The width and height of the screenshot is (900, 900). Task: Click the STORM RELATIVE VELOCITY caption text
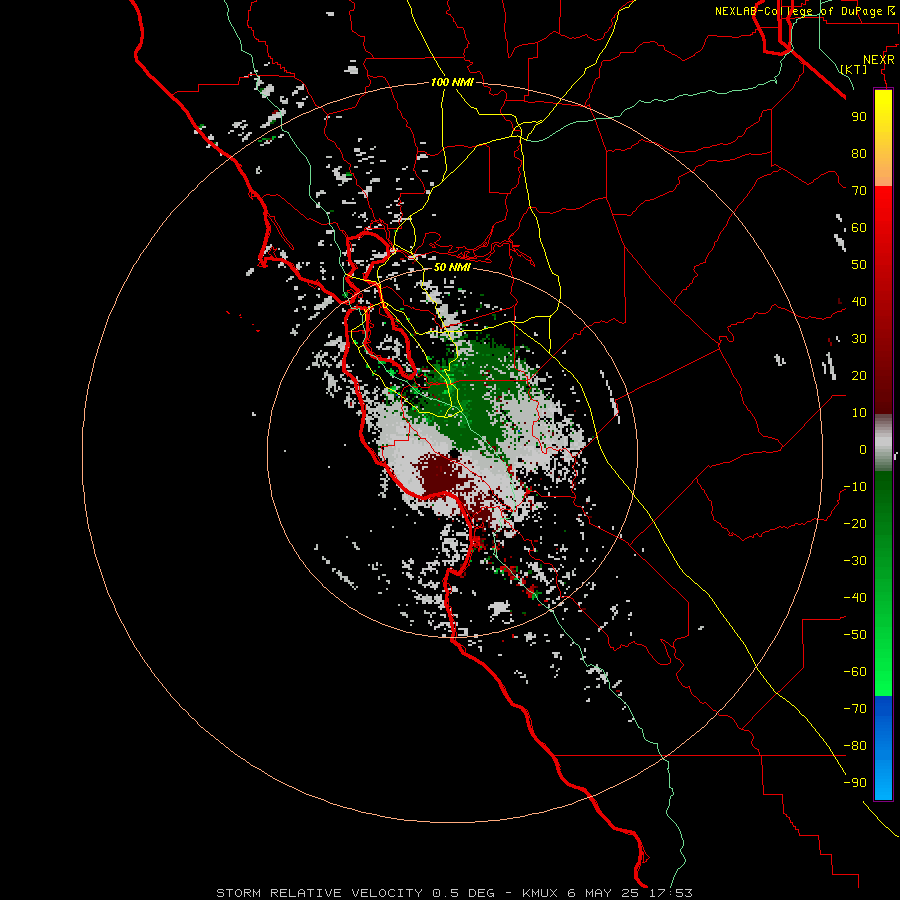pyautogui.click(x=319, y=893)
